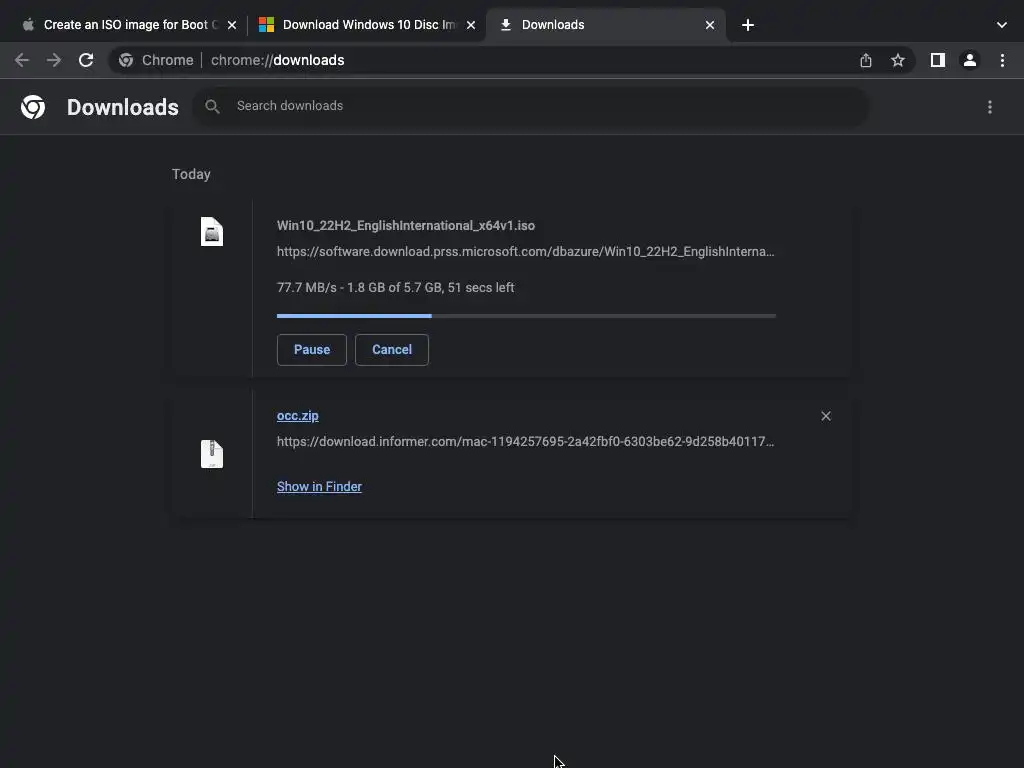
Task: Open the profile avatar icon
Action: (x=969, y=60)
